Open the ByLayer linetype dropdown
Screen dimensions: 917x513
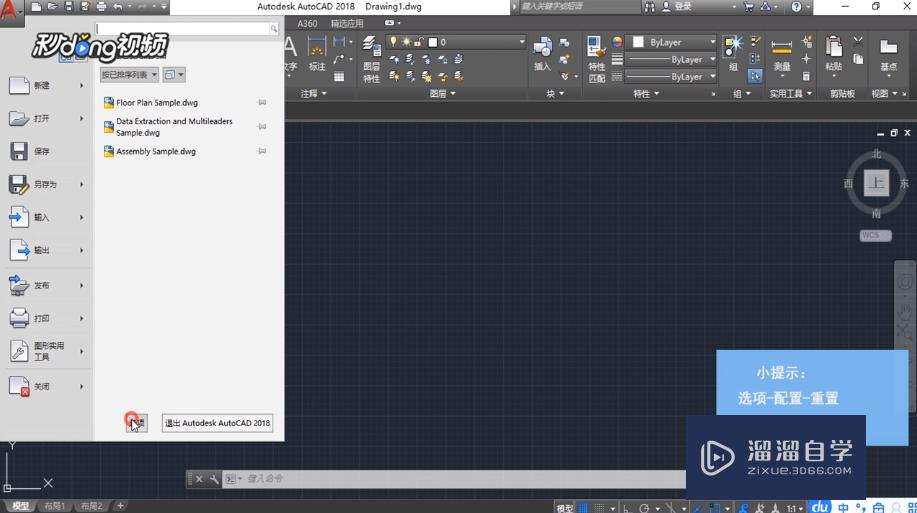click(x=671, y=77)
